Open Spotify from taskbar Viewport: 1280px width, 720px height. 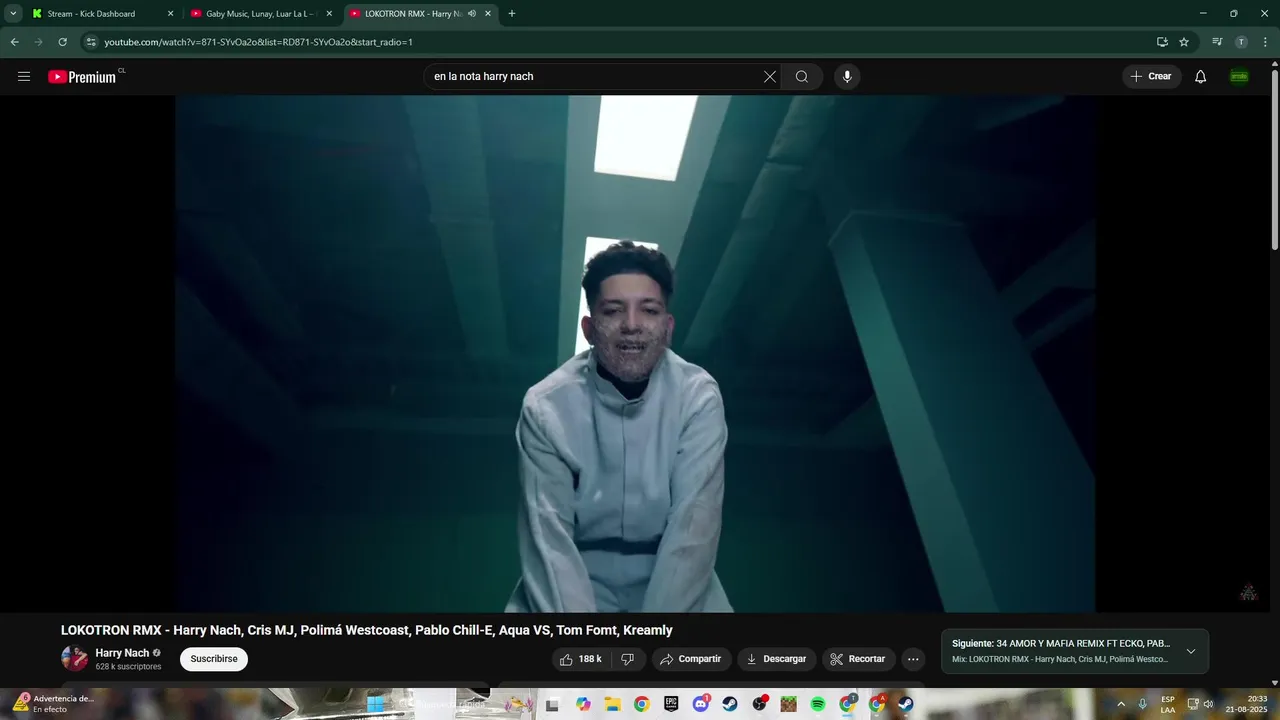[817, 705]
